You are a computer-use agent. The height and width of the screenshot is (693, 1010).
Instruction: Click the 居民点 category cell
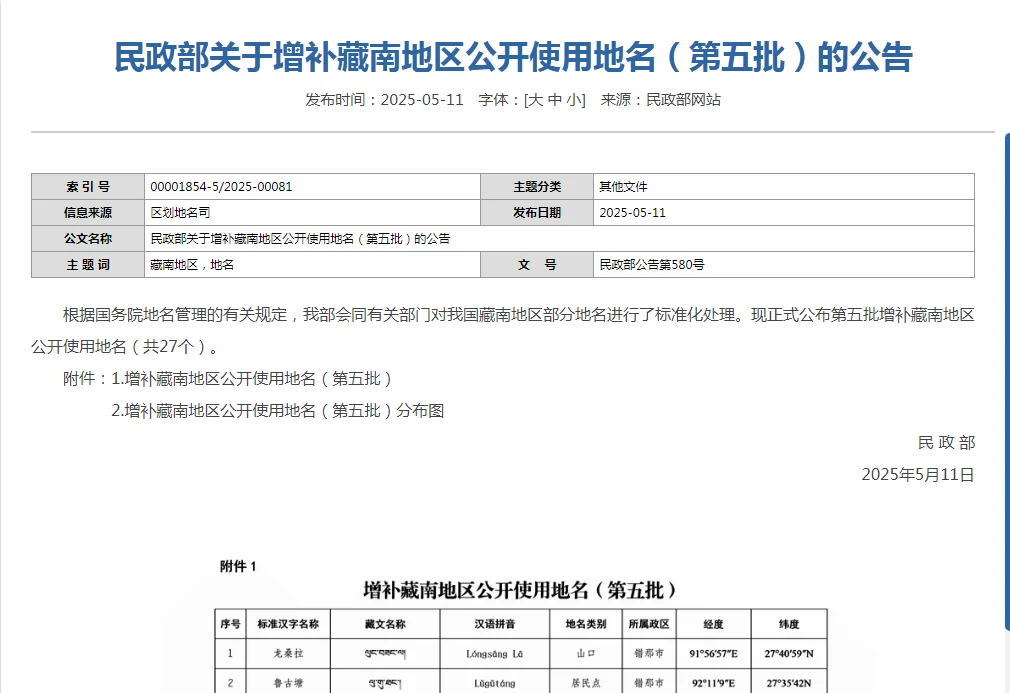(586, 681)
